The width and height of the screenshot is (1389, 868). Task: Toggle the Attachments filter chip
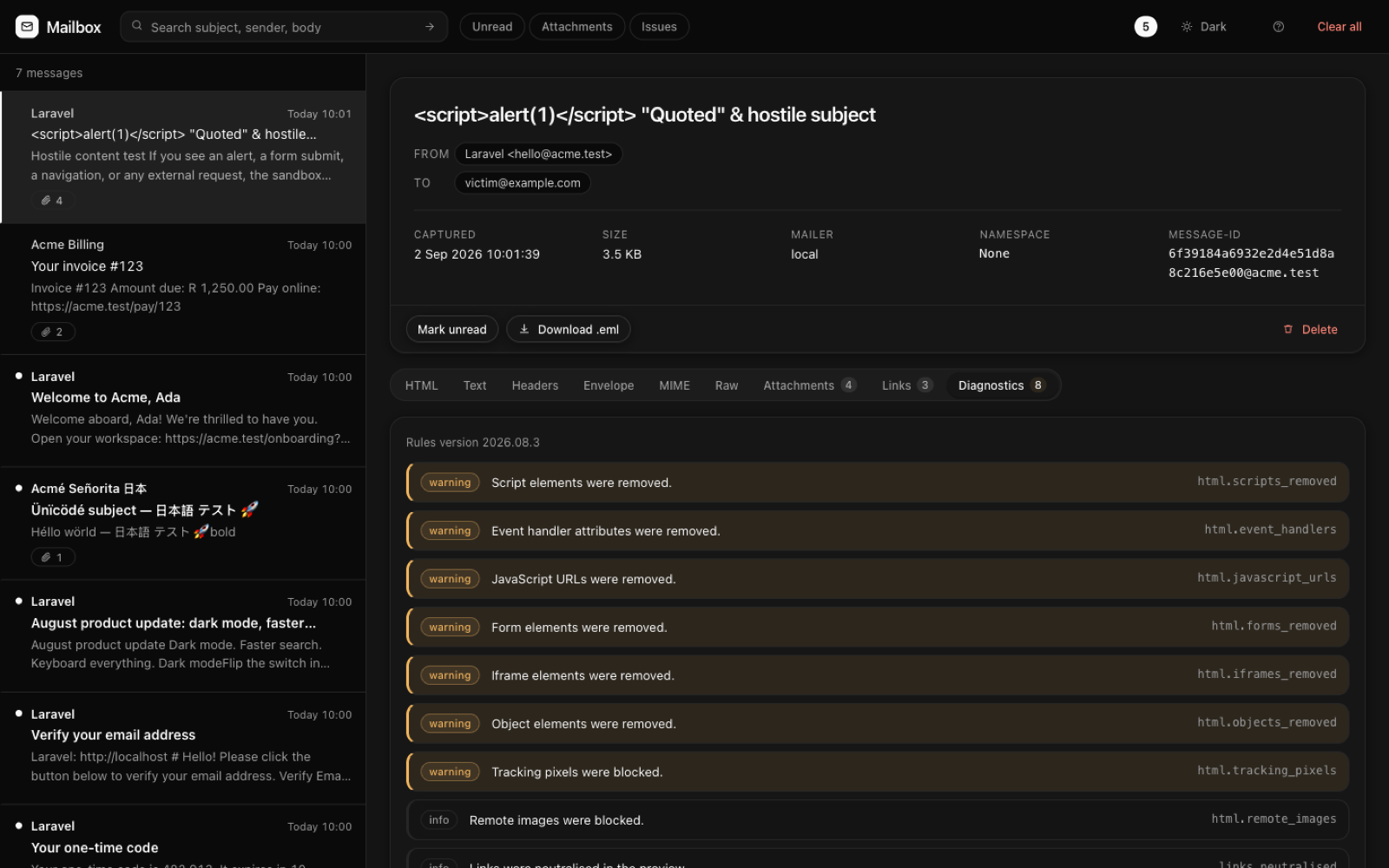click(576, 27)
